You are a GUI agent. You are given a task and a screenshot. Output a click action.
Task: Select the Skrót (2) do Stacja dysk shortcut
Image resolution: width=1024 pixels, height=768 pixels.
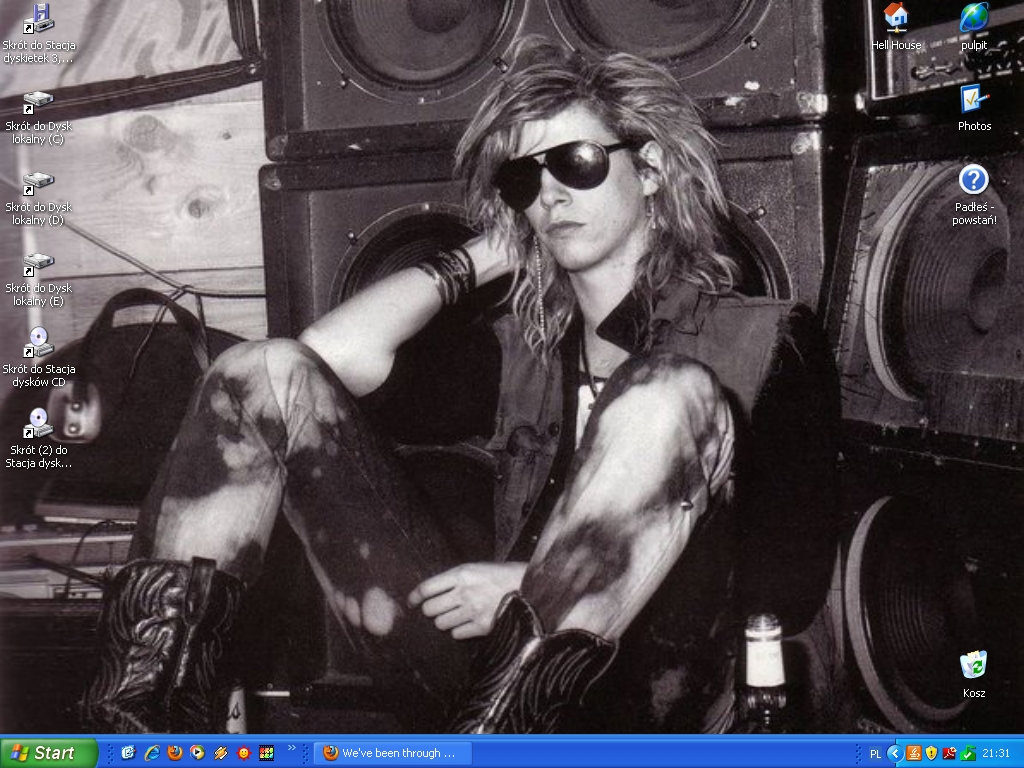(39, 438)
